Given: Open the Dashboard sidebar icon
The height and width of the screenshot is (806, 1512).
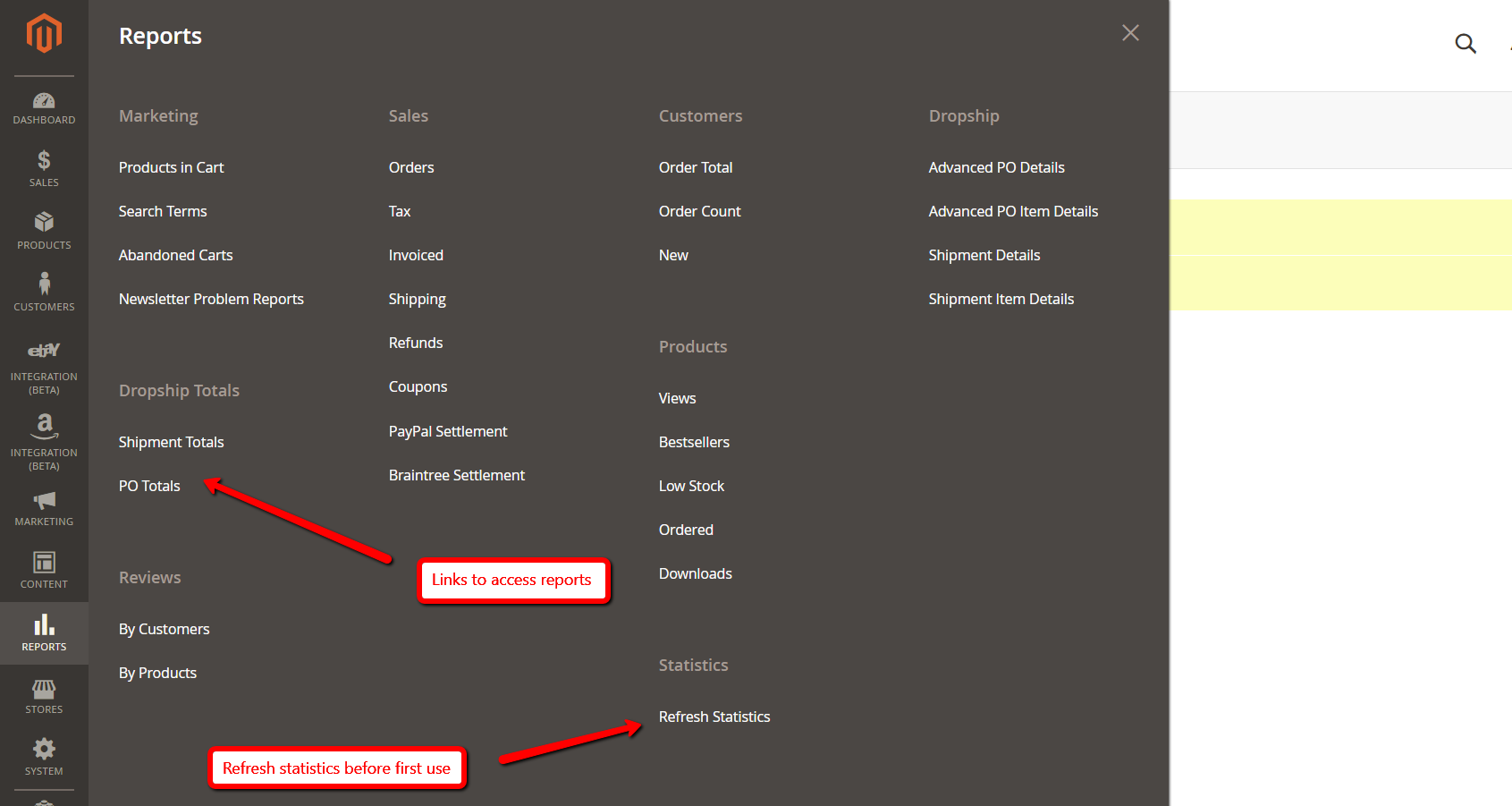Looking at the screenshot, I should pos(44,108).
